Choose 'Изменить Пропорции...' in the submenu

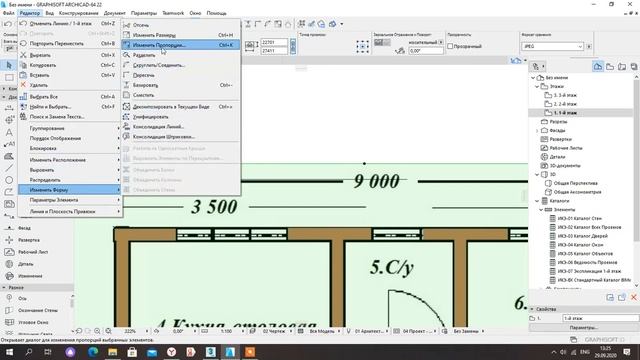point(180,45)
